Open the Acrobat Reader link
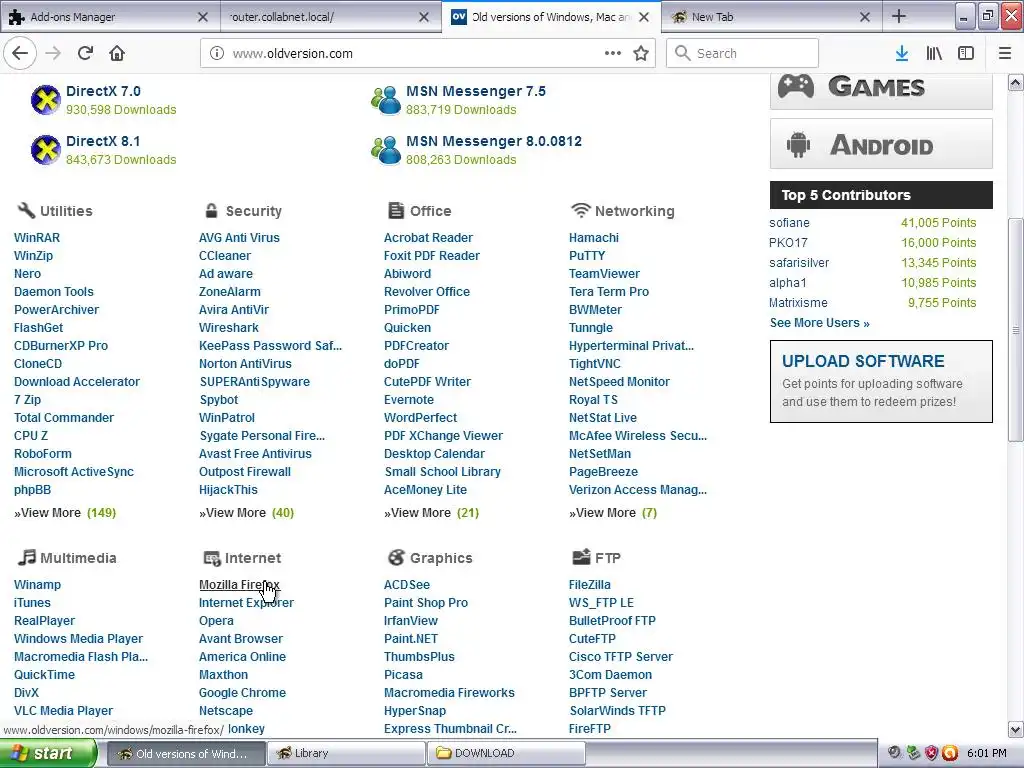Screen dimensions: 1024x768 click(x=428, y=238)
